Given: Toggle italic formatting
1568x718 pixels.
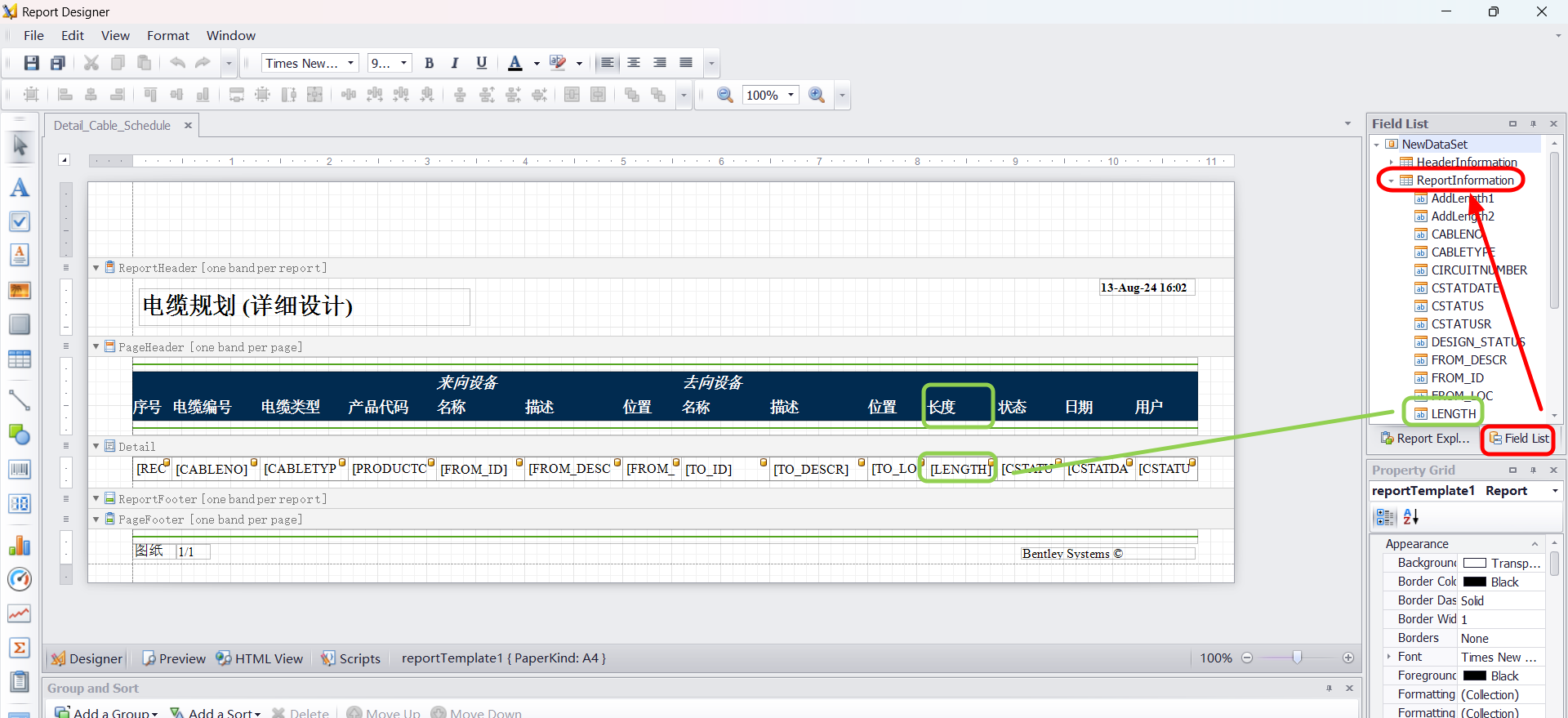Looking at the screenshot, I should [x=455, y=63].
